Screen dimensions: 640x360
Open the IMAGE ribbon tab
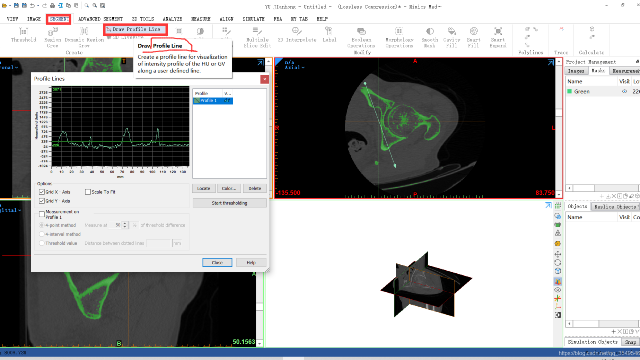[33, 19]
